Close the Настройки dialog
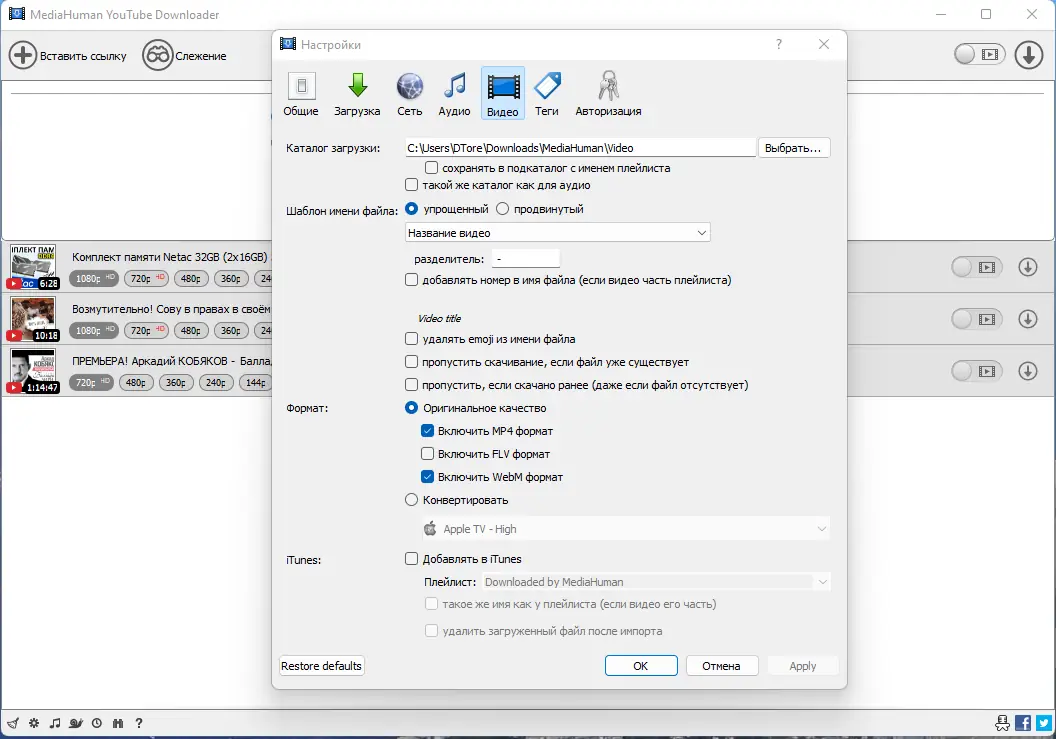Screen dimensions: 1056x739 824,44
